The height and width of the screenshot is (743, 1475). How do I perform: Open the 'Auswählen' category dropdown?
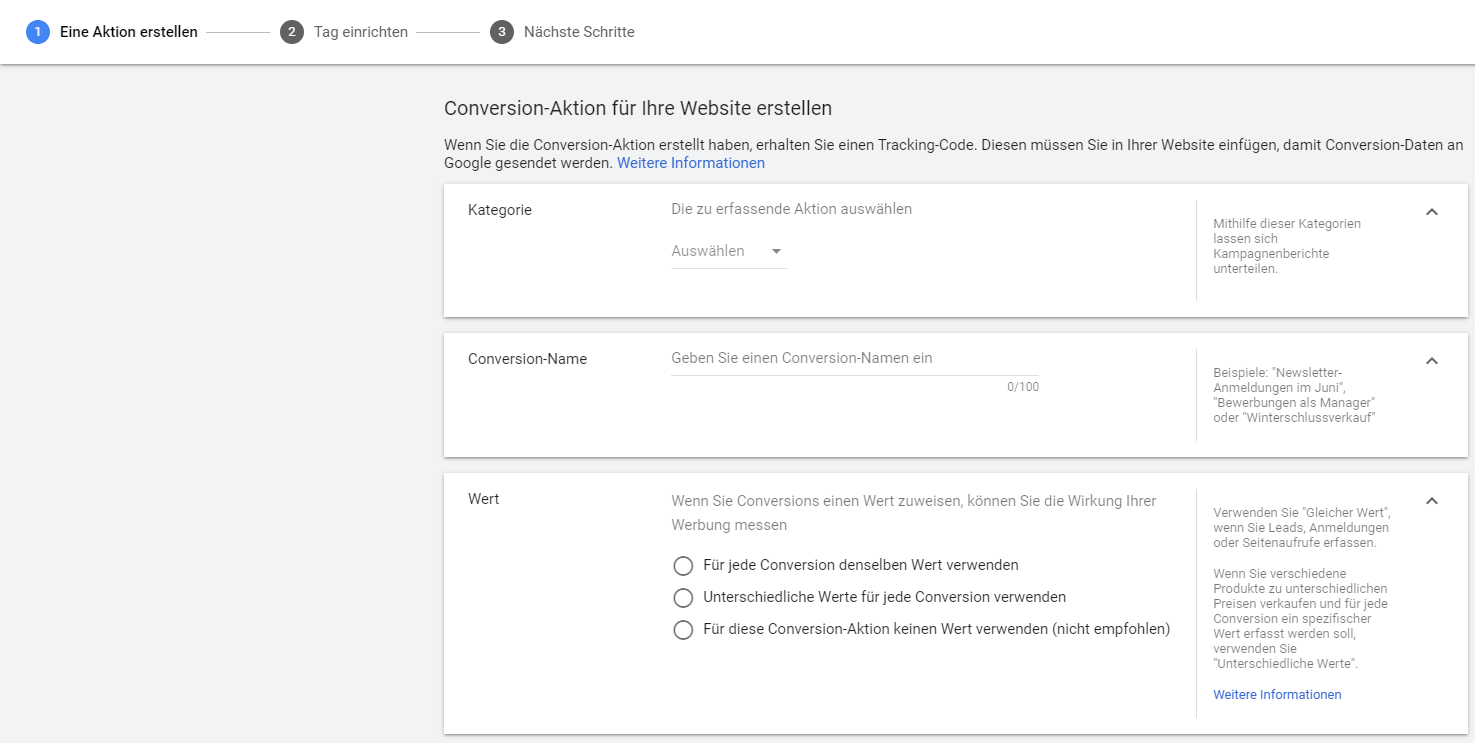click(729, 251)
